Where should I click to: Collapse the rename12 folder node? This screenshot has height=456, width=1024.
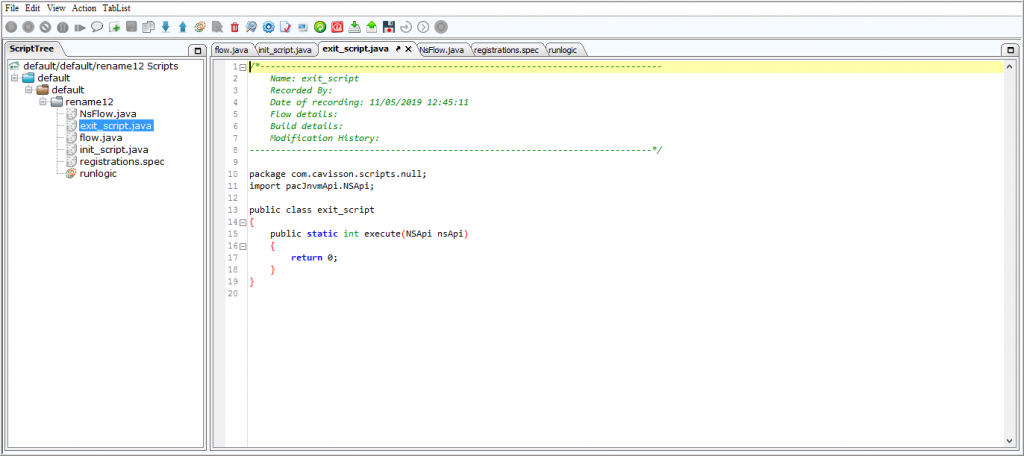(x=42, y=102)
